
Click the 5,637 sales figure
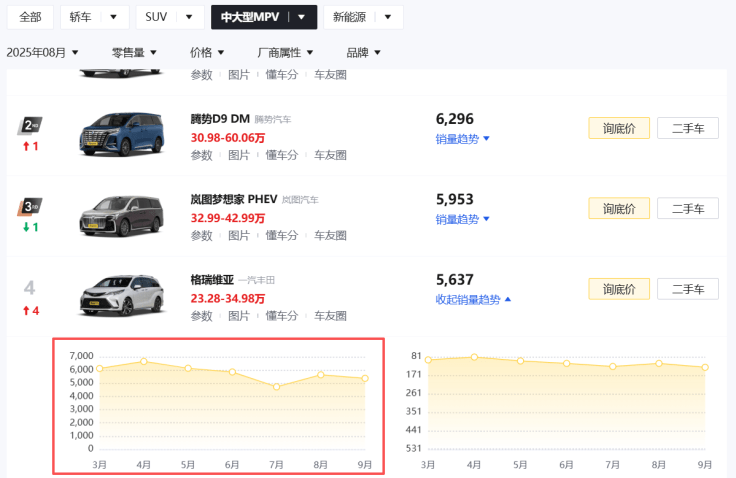click(455, 280)
